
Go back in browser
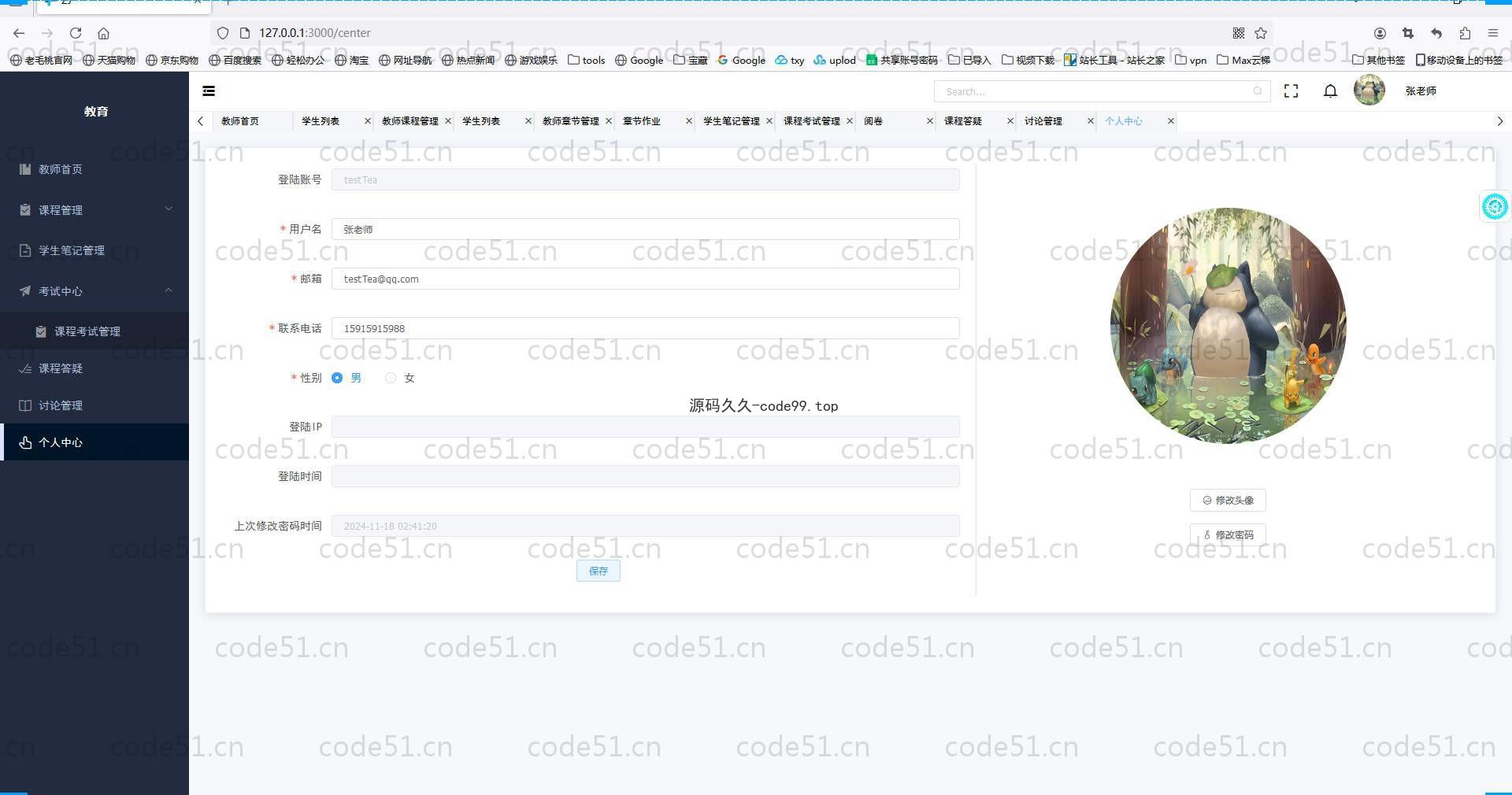pyautogui.click(x=19, y=33)
